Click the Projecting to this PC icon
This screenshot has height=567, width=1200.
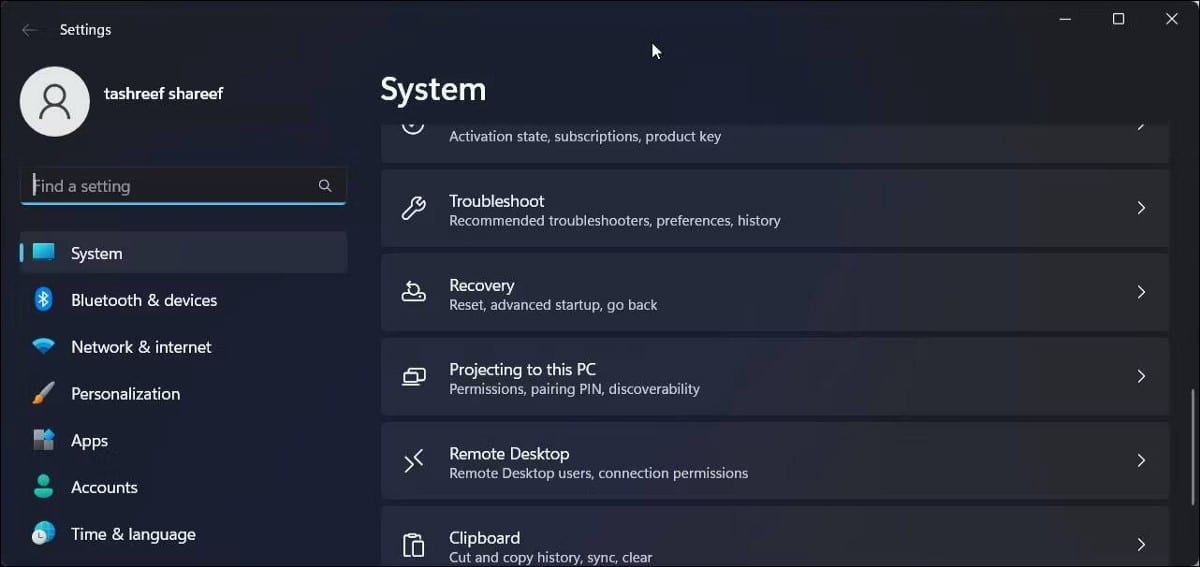413,376
